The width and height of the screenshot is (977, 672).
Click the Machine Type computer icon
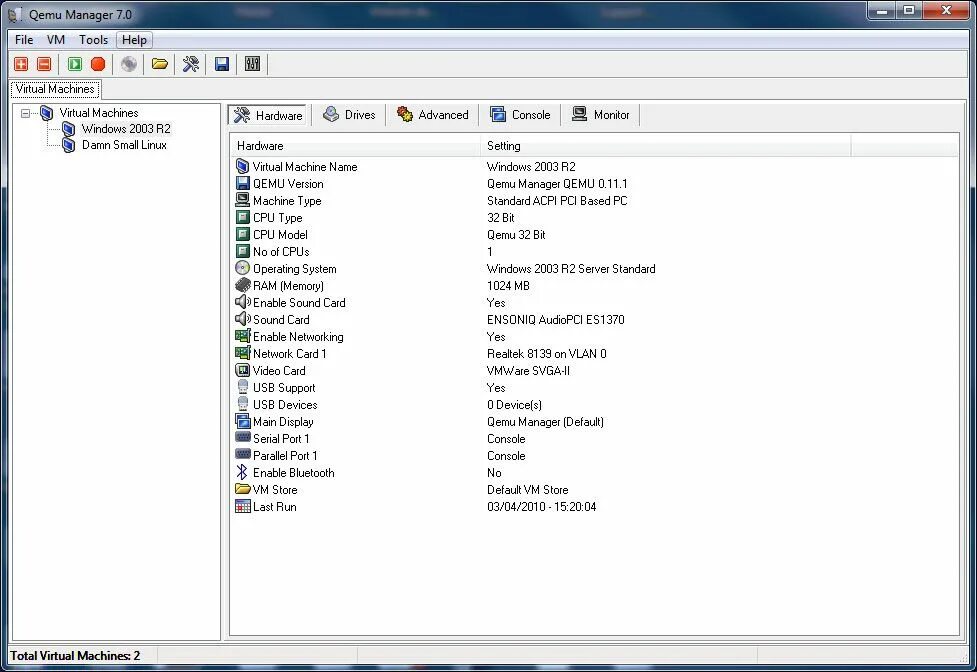tap(242, 200)
